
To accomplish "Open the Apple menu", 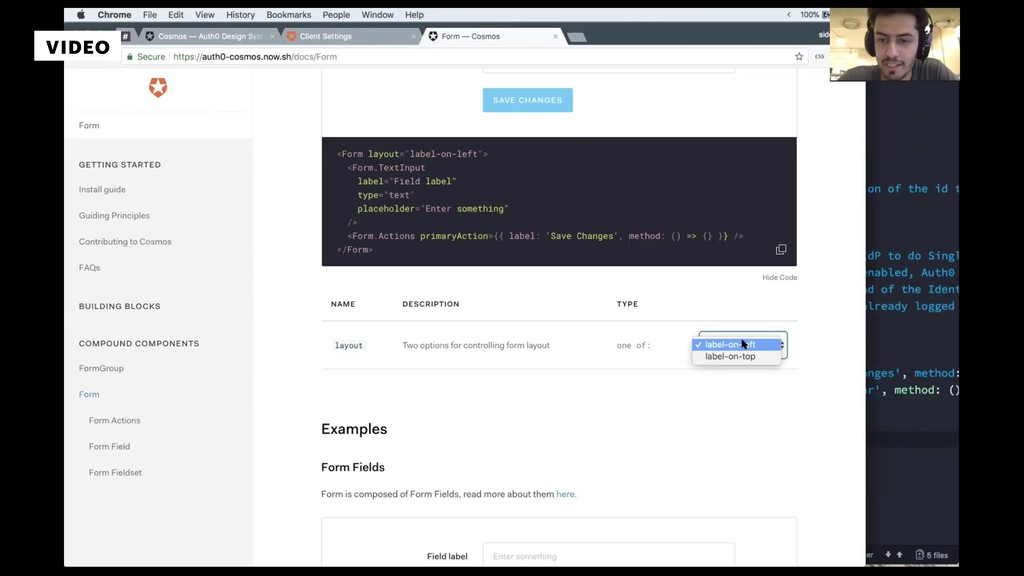I will (81, 14).
